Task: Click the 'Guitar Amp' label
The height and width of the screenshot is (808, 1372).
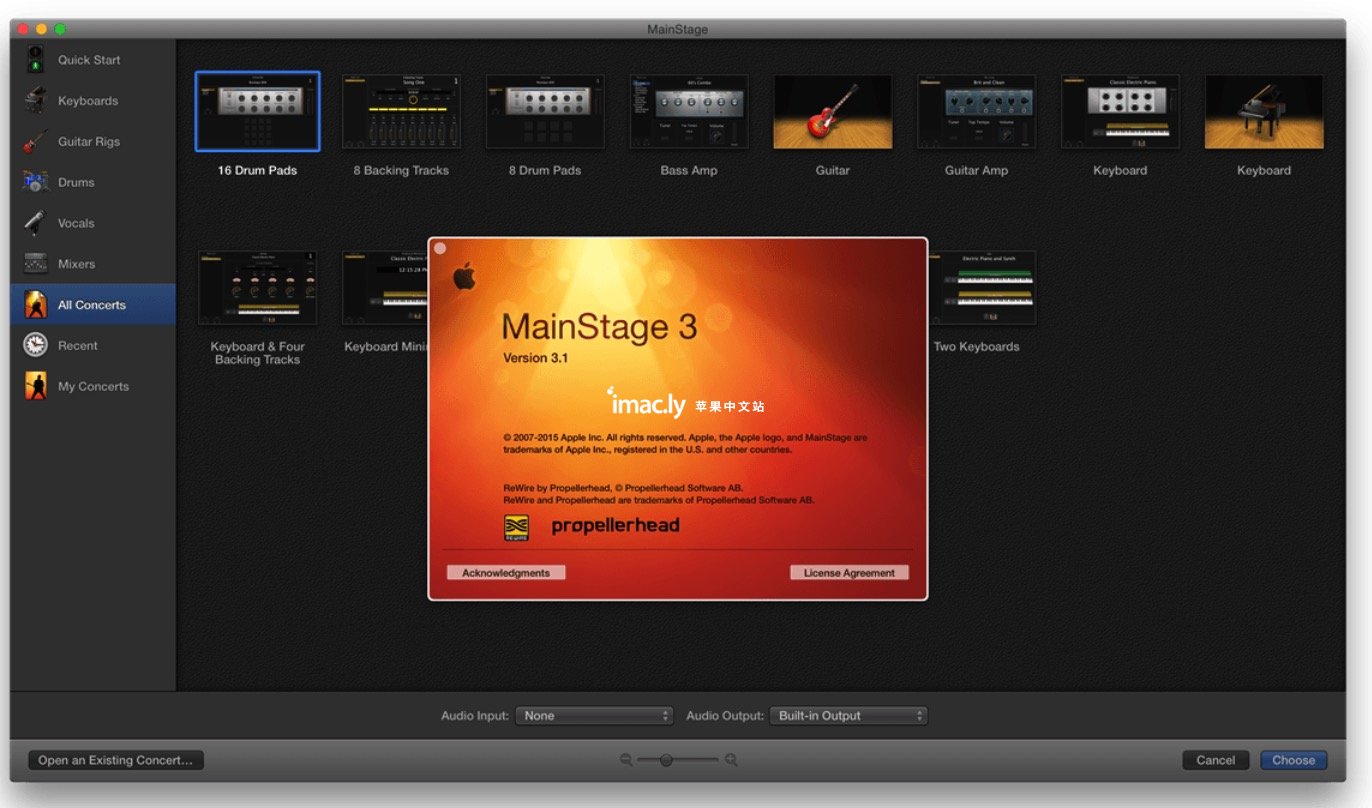Action: tap(977, 171)
